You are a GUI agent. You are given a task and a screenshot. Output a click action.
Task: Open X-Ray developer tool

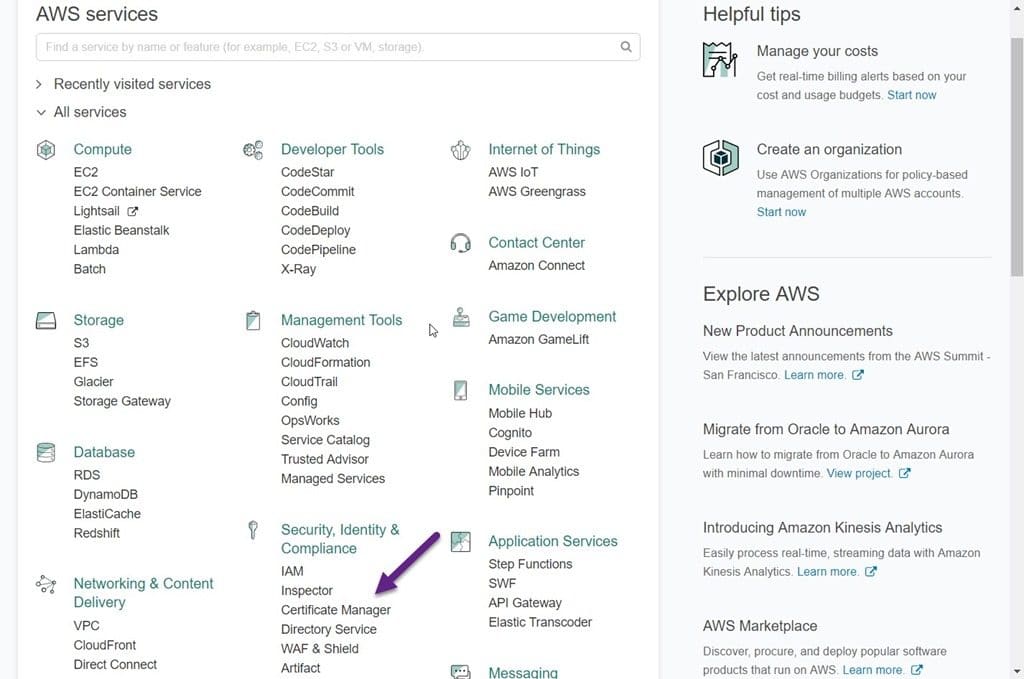click(x=298, y=270)
